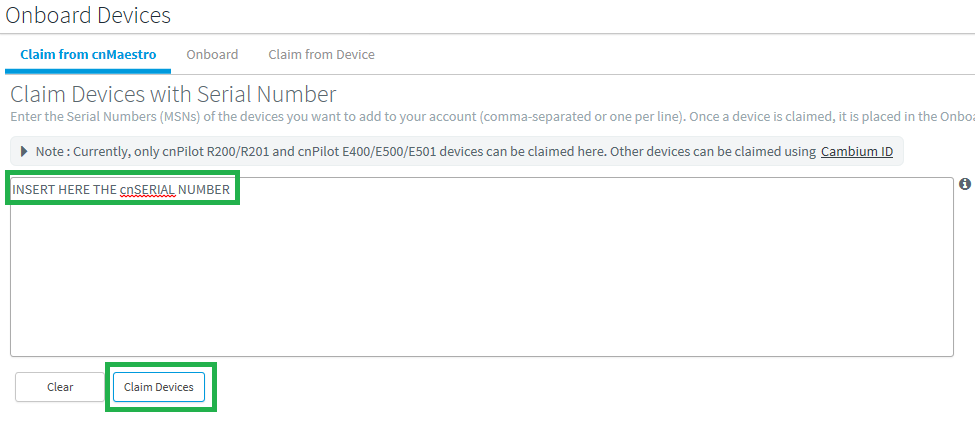975x422 pixels.
Task: Click the Claim Devices button
Action: (x=159, y=387)
